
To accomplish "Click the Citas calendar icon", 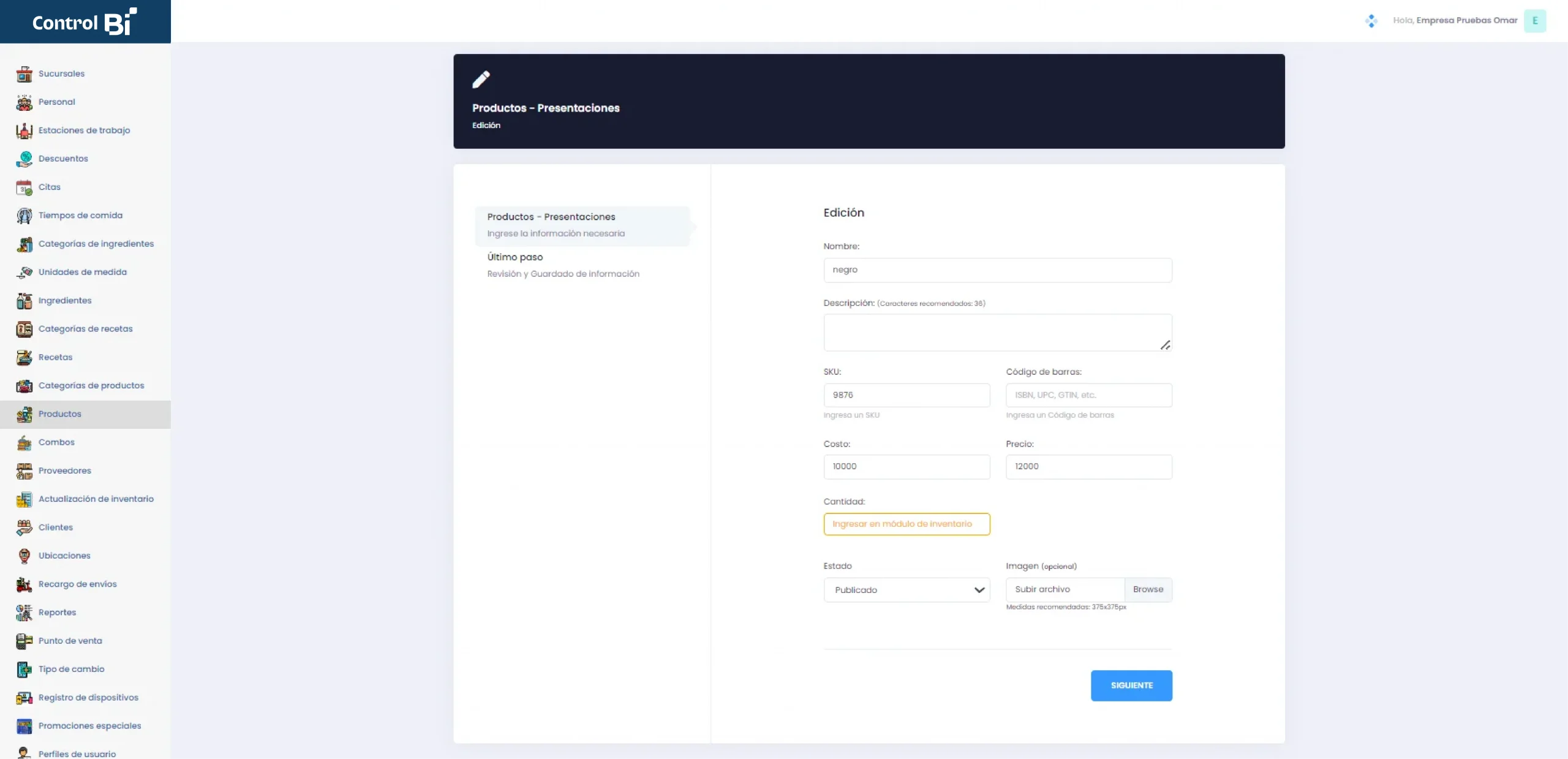I will pyautogui.click(x=24, y=187).
